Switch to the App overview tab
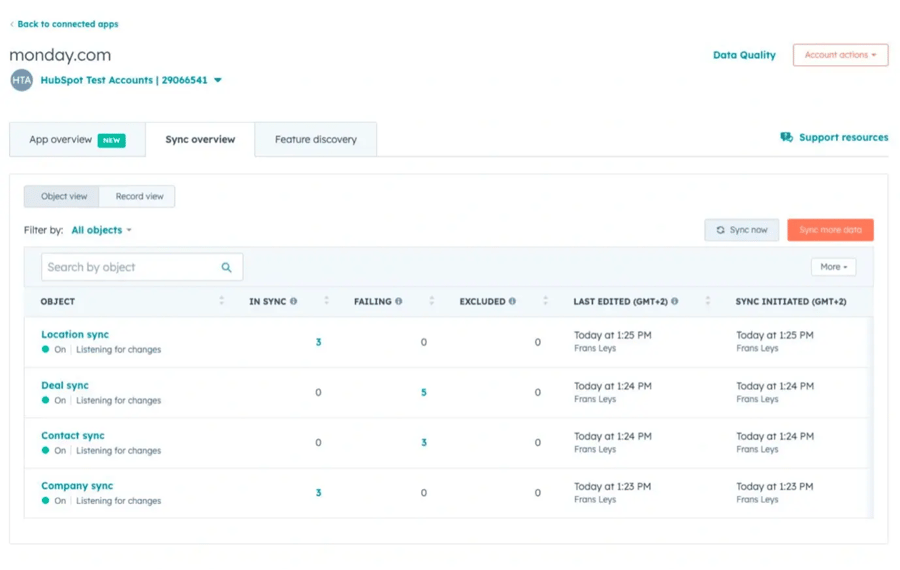900x570 pixels. [x=77, y=139]
